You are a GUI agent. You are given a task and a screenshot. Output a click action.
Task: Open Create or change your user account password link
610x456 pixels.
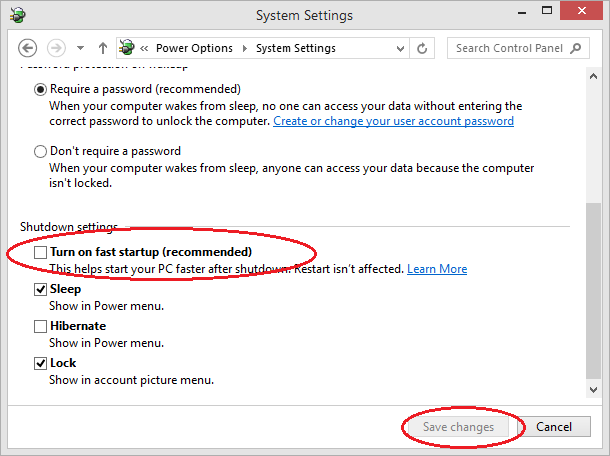(x=393, y=121)
